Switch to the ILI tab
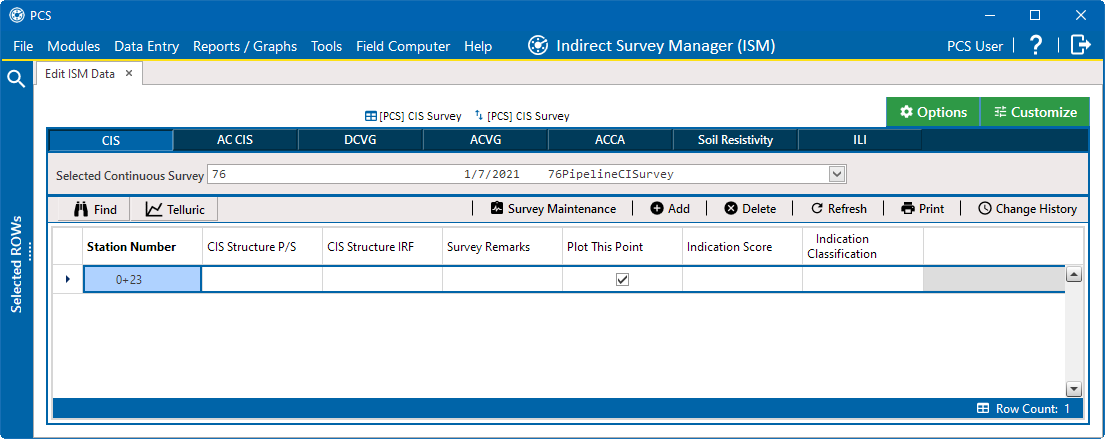1105x439 pixels. point(860,140)
